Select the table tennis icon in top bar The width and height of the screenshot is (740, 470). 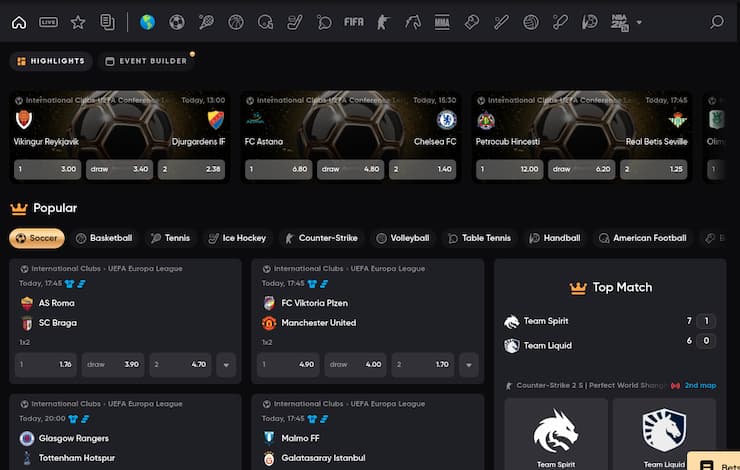point(324,22)
